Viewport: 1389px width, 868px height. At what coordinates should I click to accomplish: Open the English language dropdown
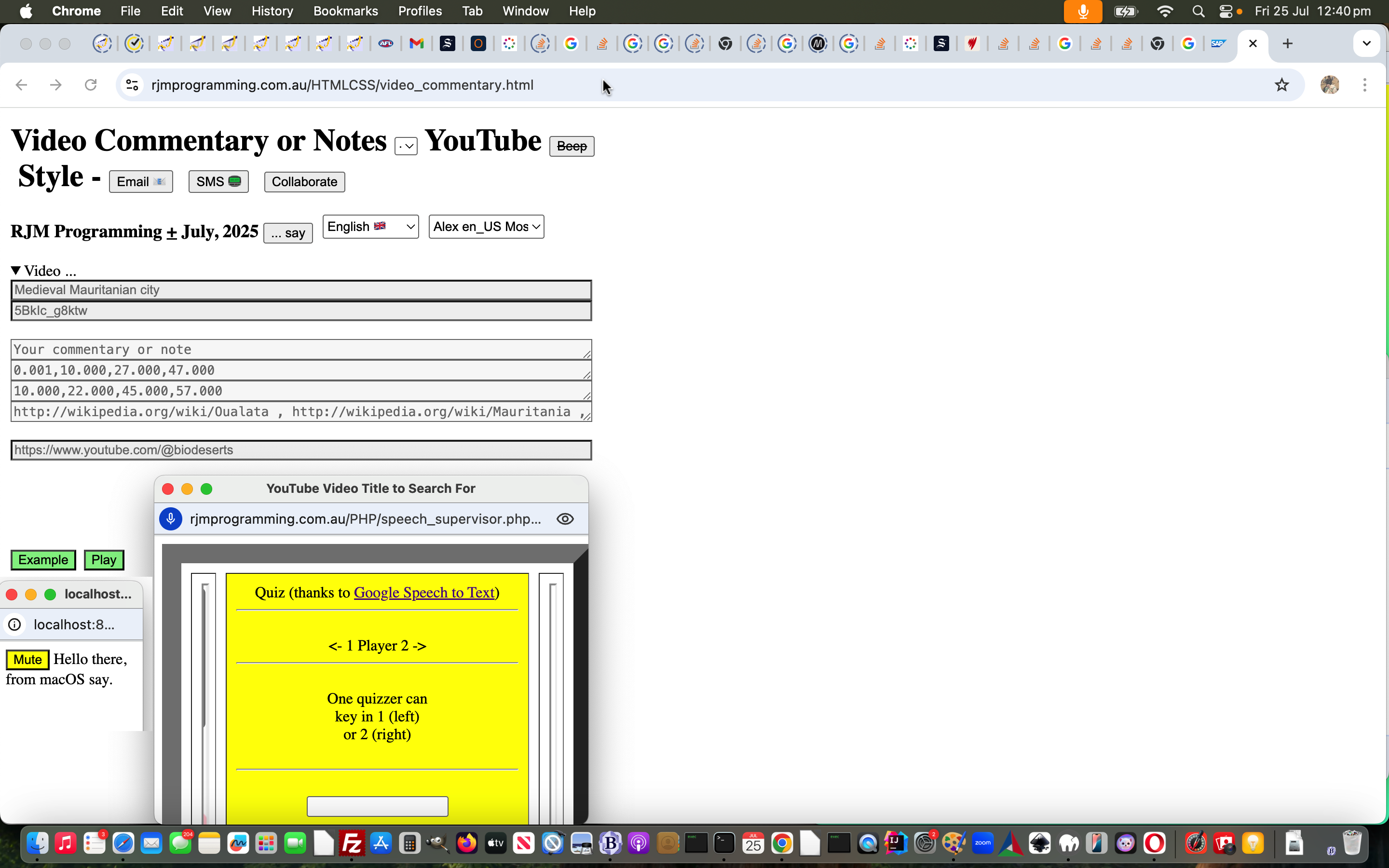pyautogui.click(x=371, y=227)
